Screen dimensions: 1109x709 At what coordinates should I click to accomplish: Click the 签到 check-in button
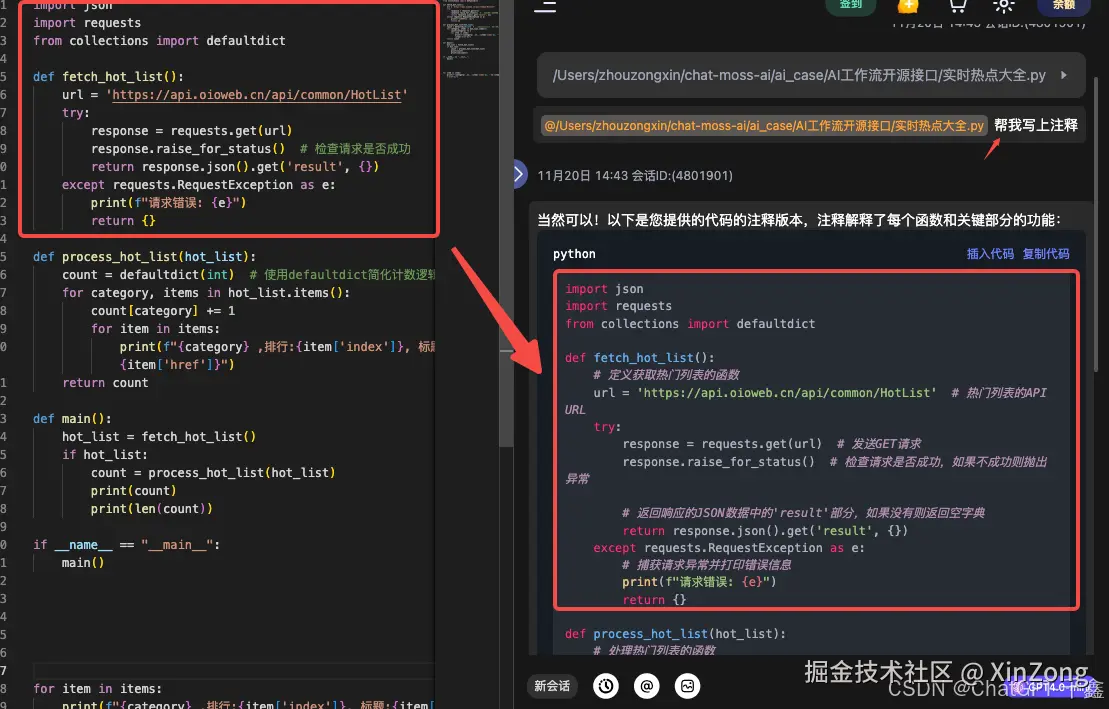point(851,5)
